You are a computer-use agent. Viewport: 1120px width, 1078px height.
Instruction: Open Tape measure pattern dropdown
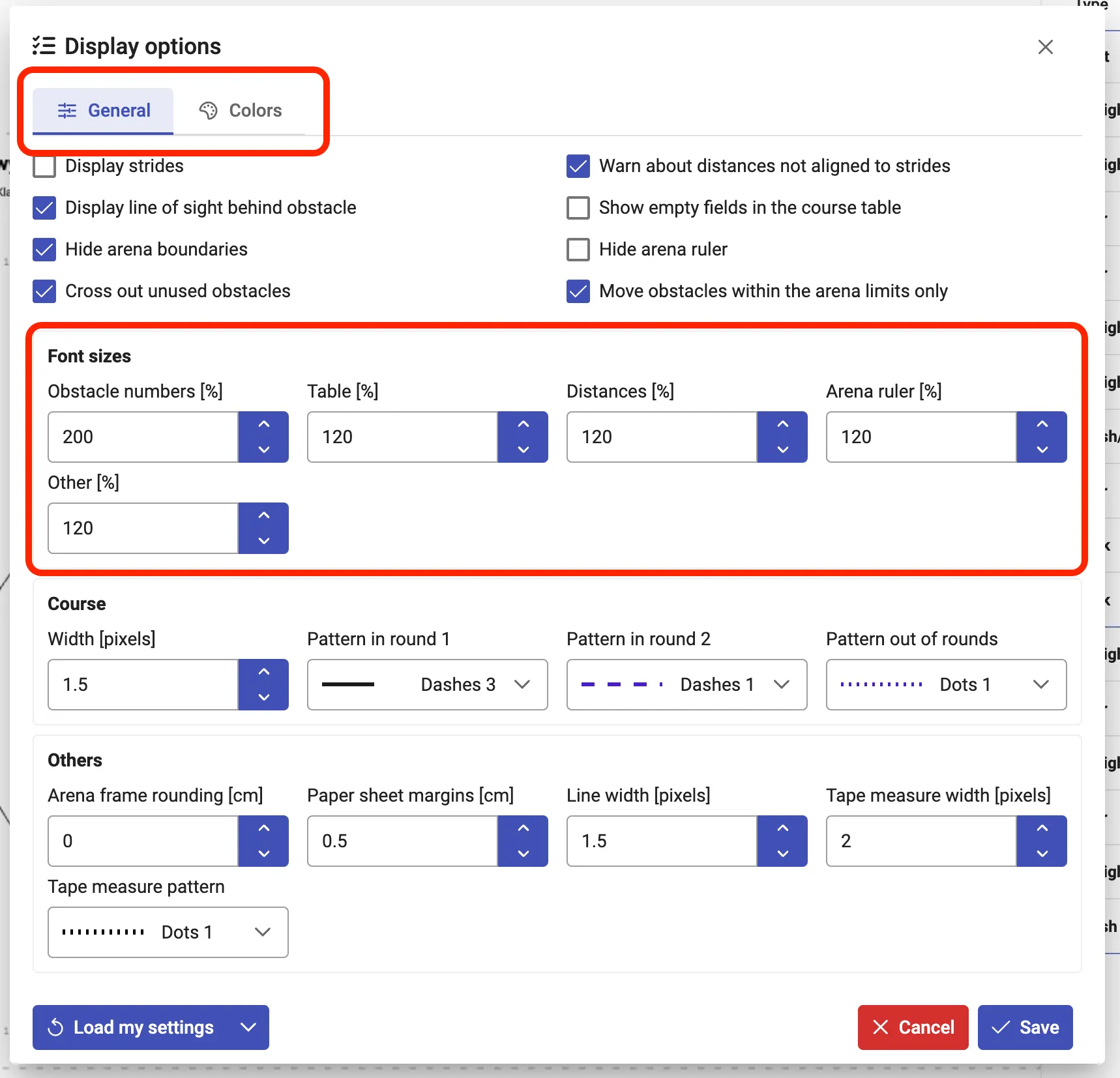[x=168, y=932]
